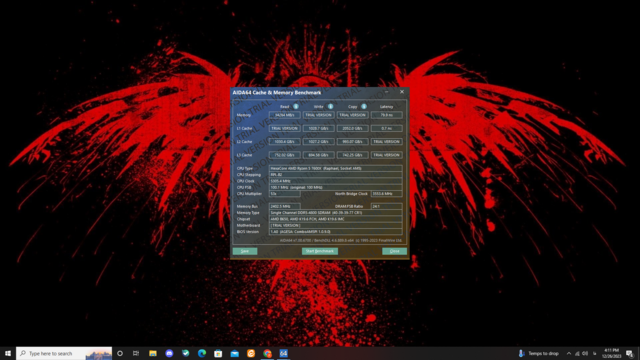Viewport: 640px width, 360px height.
Task: Open the Windows Start menu
Action: click(x=8, y=353)
